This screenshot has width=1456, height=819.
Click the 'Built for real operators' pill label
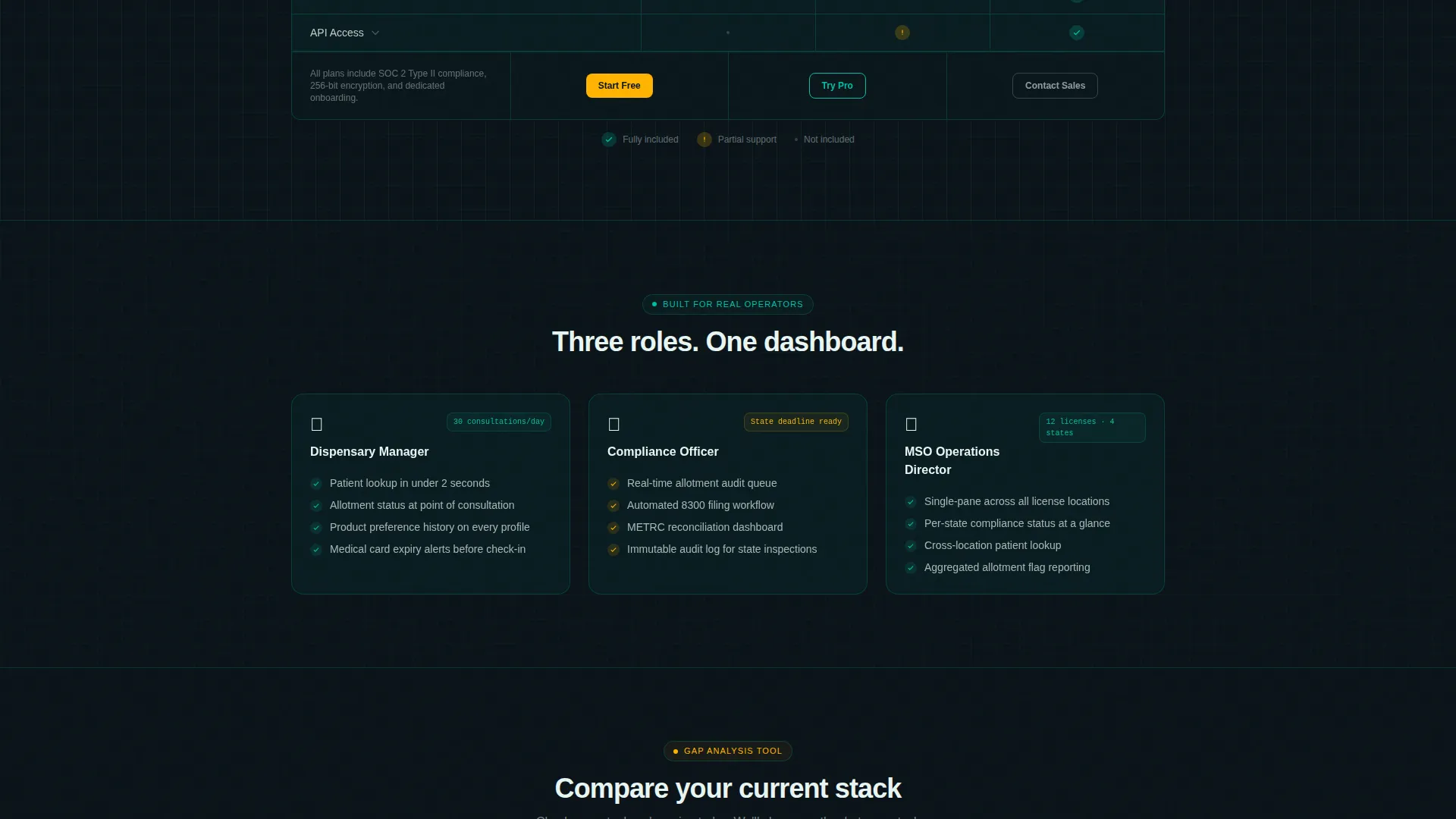pos(728,304)
